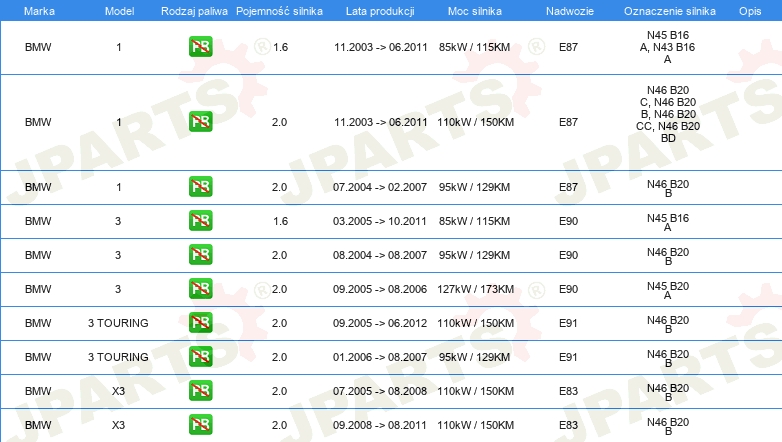
Task: Click 85kW / 115KM in the E87 row
Action: pyautogui.click(x=474, y=47)
